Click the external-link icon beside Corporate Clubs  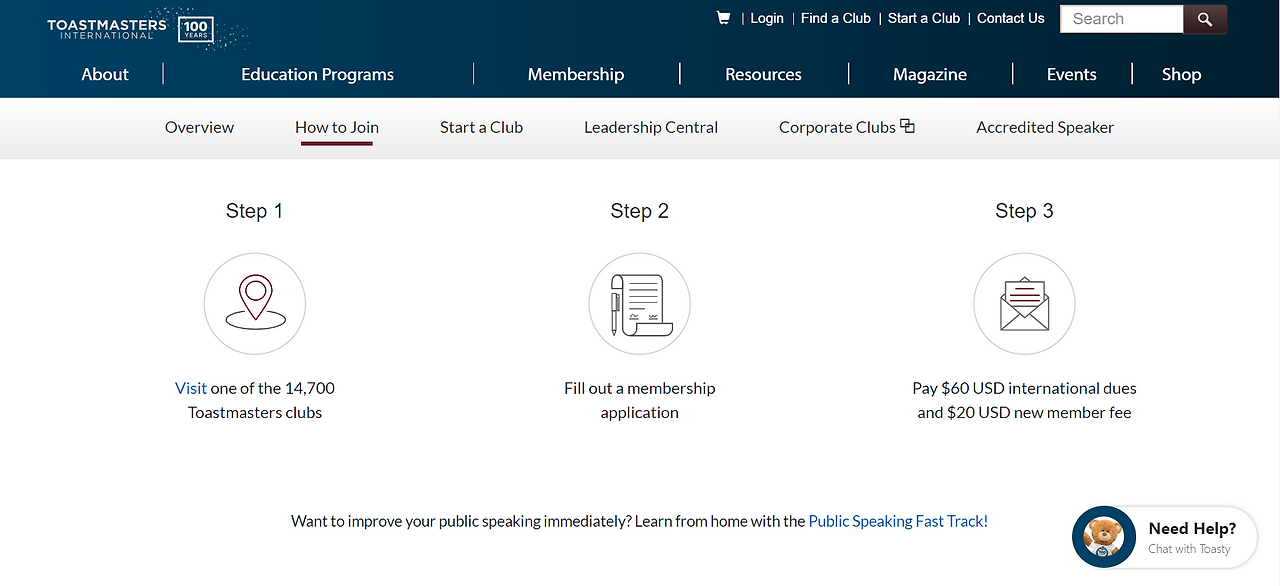(907, 126)
